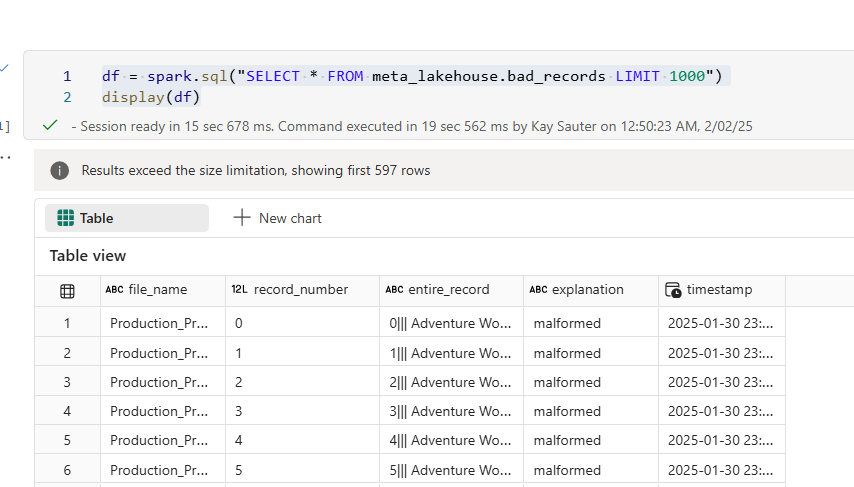Click the 12L type icon beside record_number
This screenshot has width=854, height=487.
point(239,290)
